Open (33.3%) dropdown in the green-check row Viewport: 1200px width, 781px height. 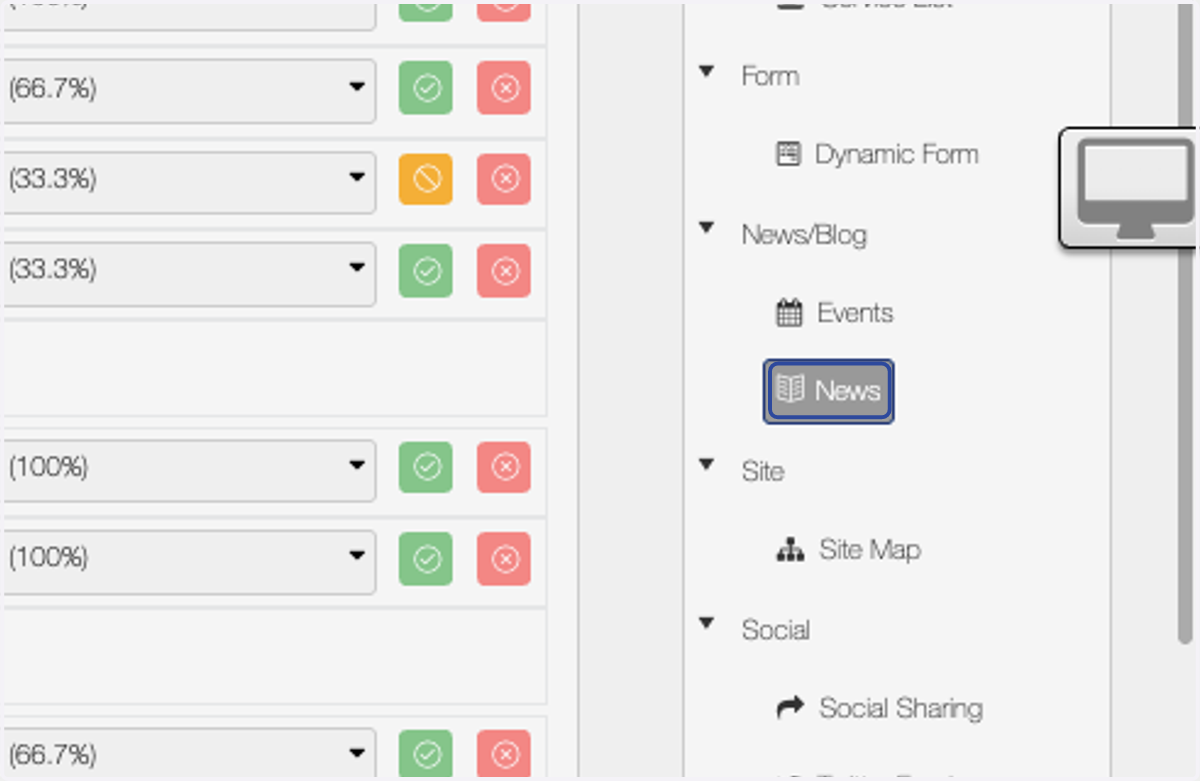click(x=188, y=272)
